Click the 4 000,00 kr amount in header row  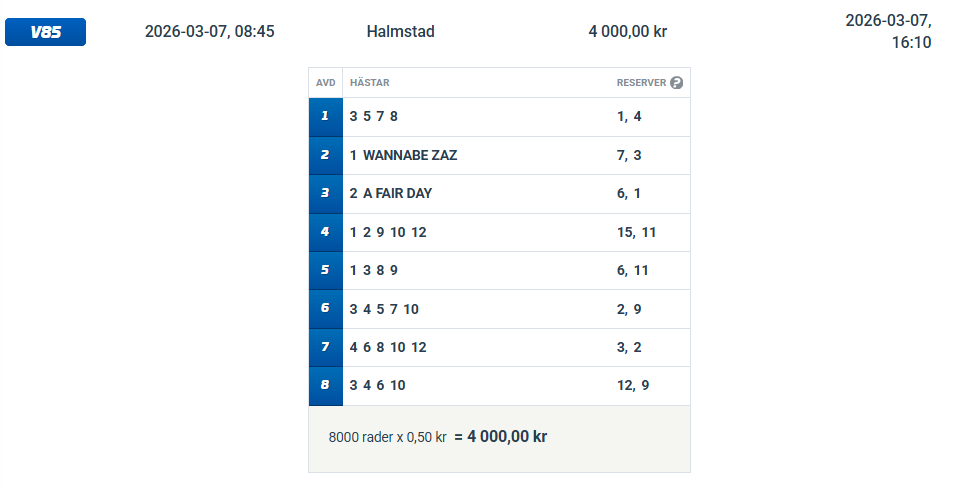click(x=628, y=32)
